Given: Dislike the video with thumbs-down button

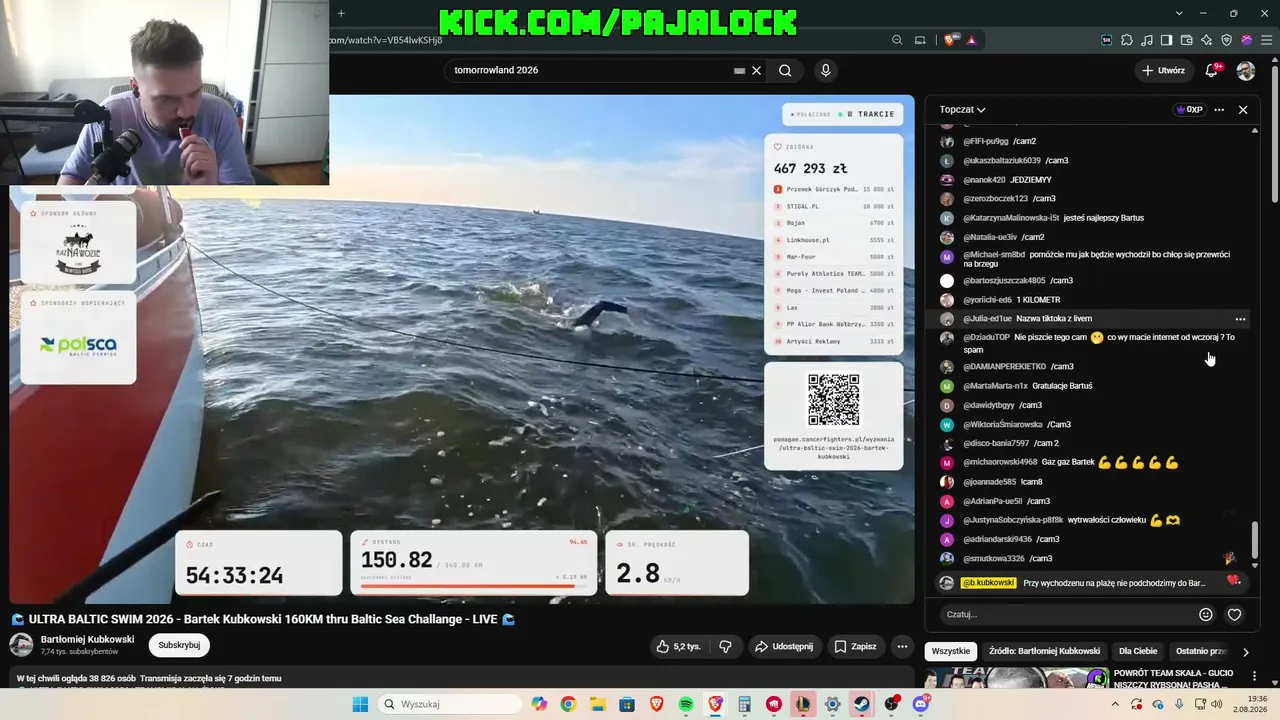Looking at the screenshot, I should coord(725,647).
